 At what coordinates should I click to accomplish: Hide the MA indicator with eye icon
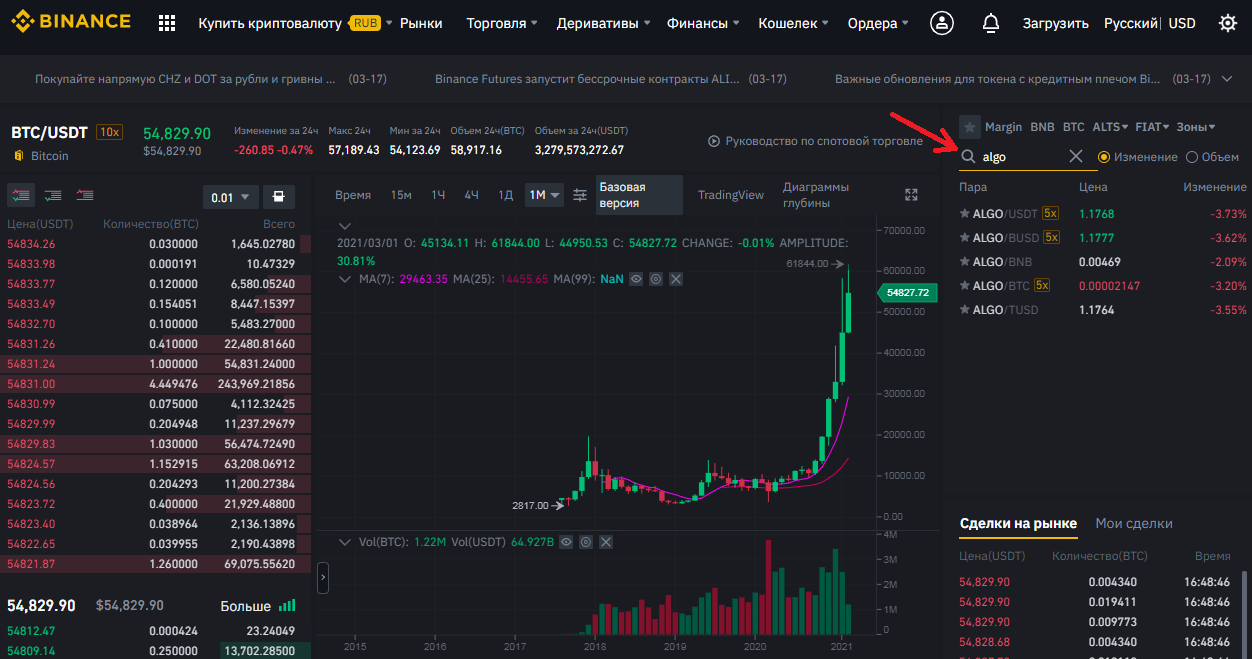636,279
